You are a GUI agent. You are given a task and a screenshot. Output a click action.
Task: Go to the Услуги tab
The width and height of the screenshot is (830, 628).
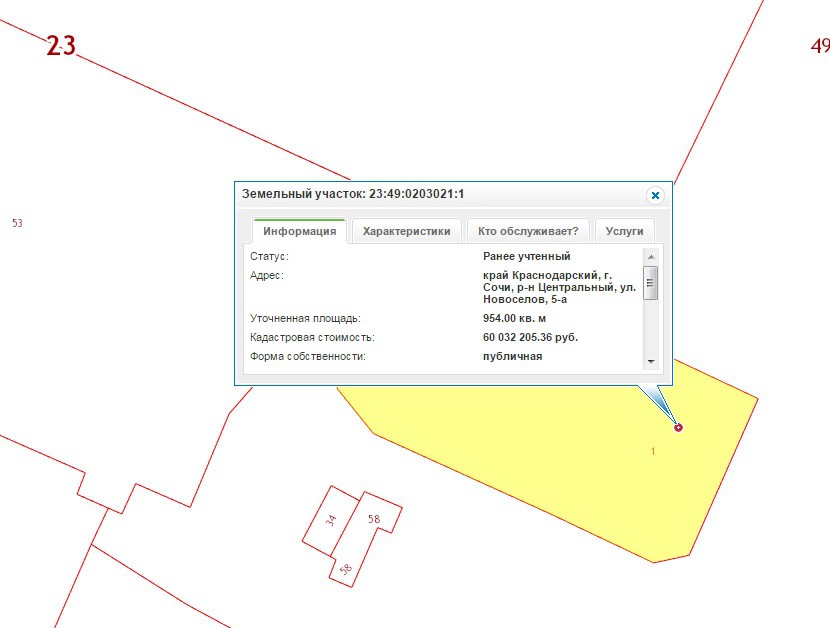[625, 231]
